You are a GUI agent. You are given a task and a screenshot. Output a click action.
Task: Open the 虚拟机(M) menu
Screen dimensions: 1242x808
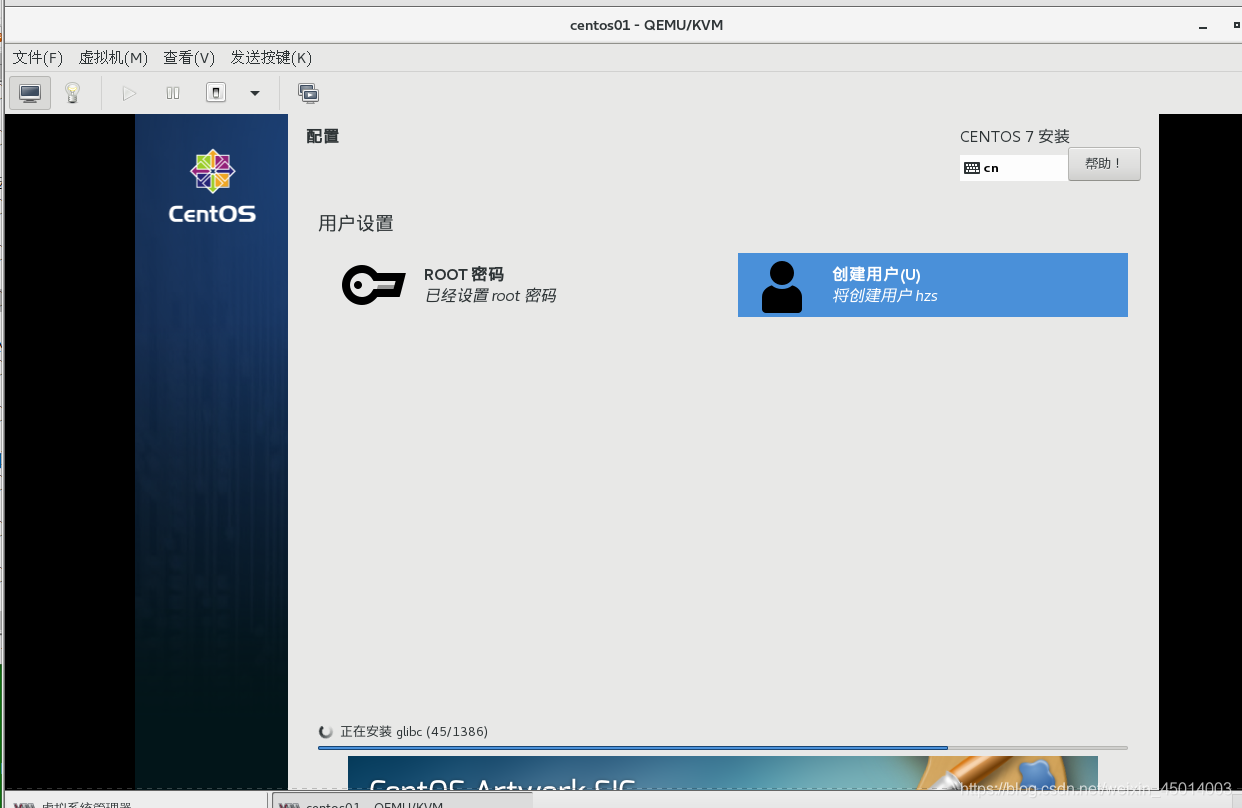pyautogui.click(x=113, y=58)
